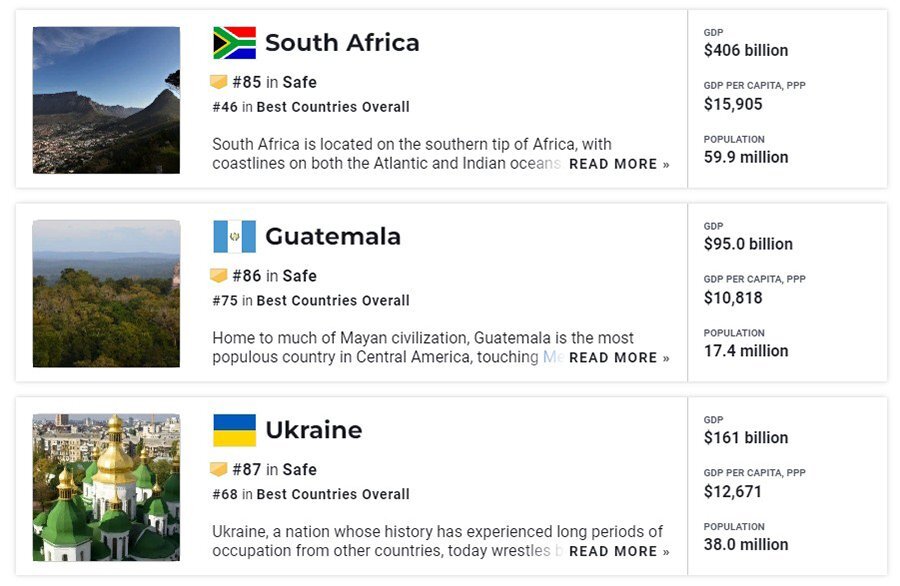Expand Ukraine description via READ MORE
The image size is (900, 586).
coord(619,551)
